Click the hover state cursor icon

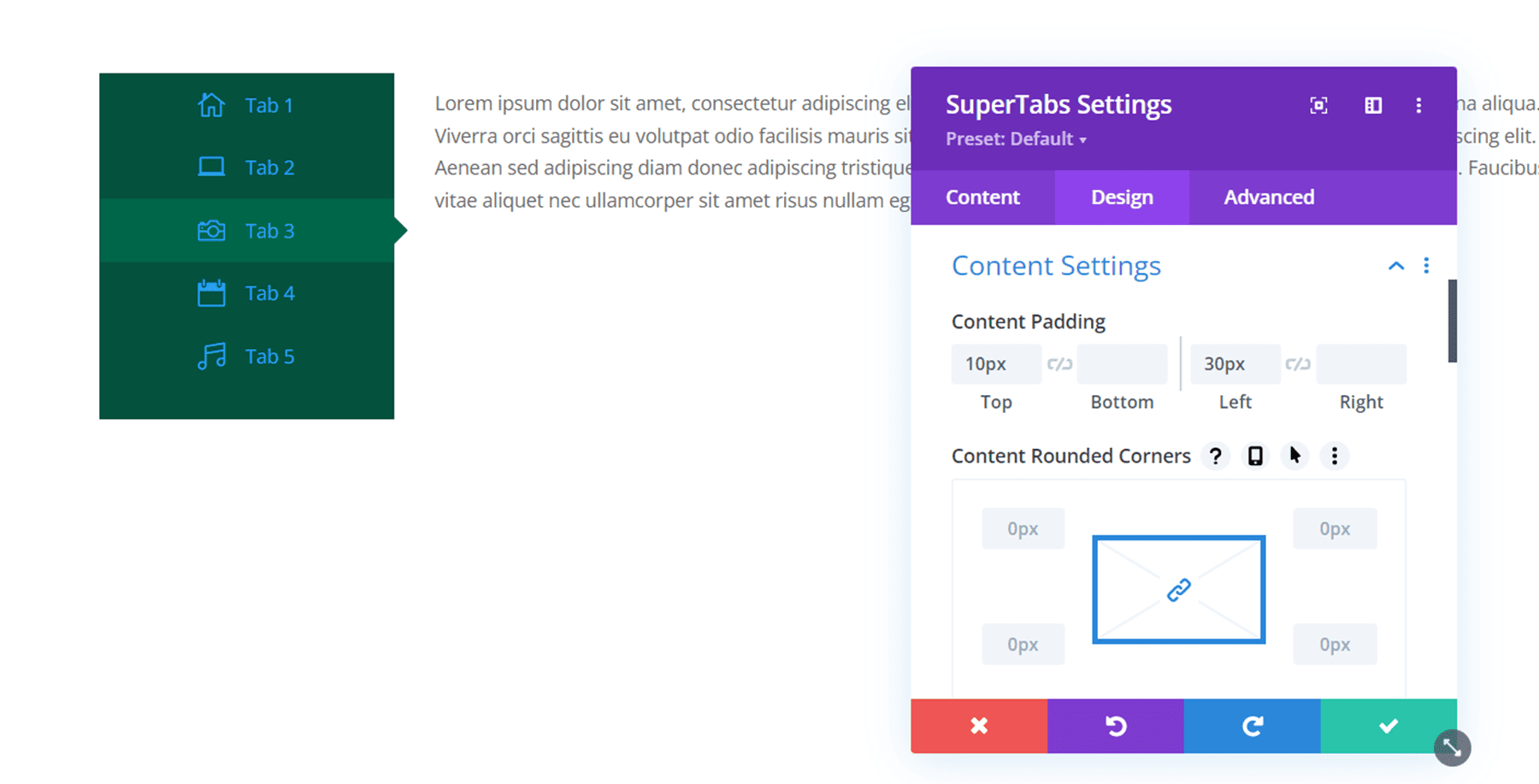1294,456
